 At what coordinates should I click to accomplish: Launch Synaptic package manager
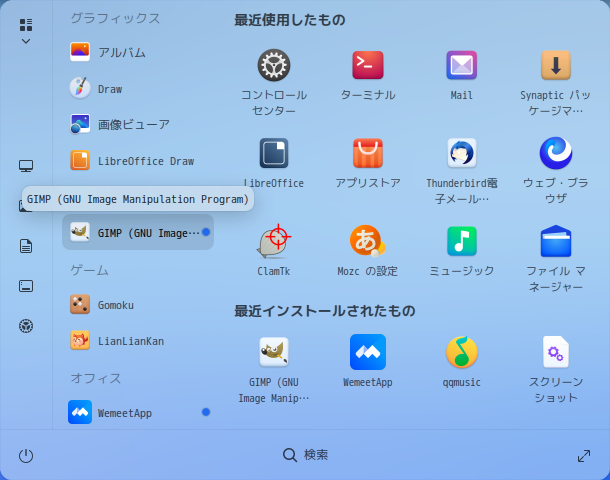pyautogui.click(x=556, y=65)
